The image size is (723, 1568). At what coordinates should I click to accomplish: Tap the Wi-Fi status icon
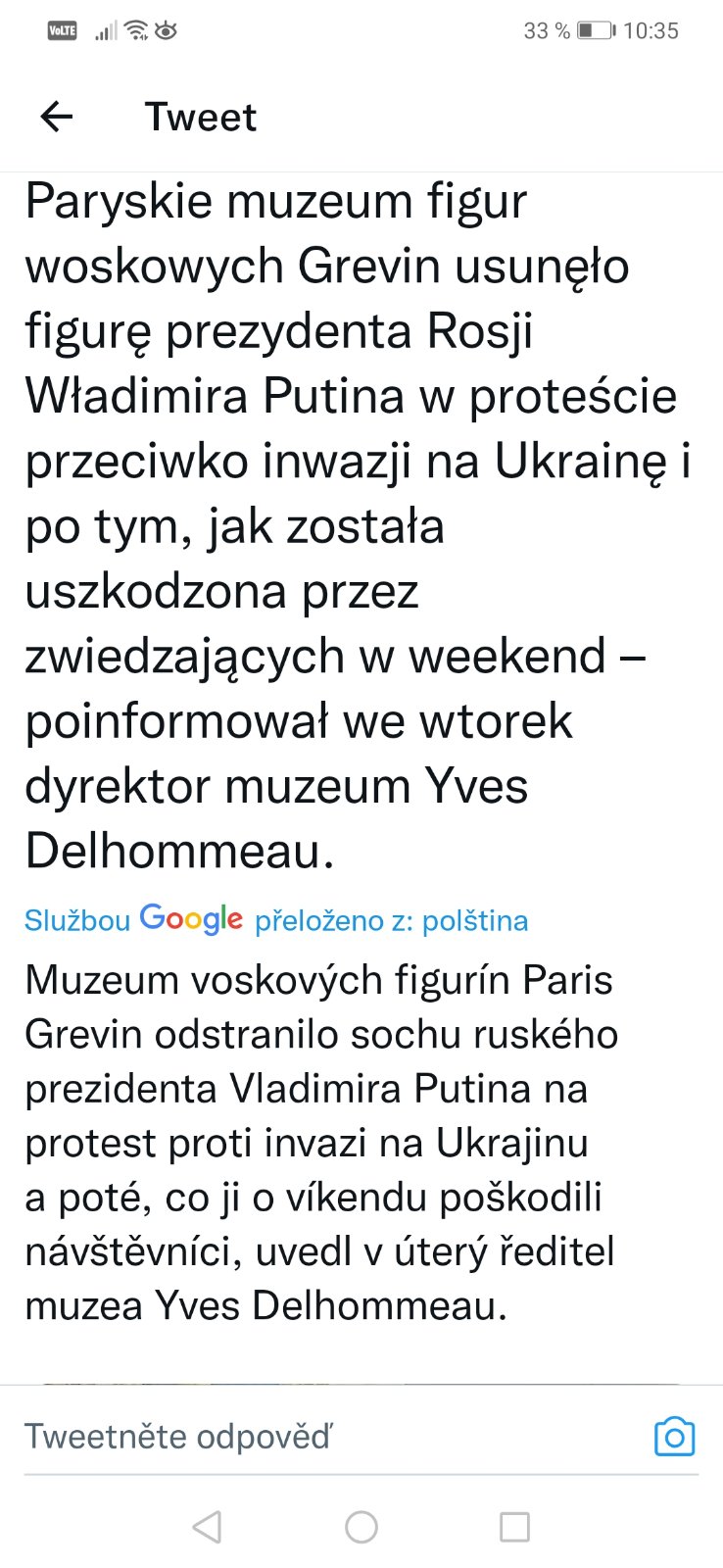135,31
